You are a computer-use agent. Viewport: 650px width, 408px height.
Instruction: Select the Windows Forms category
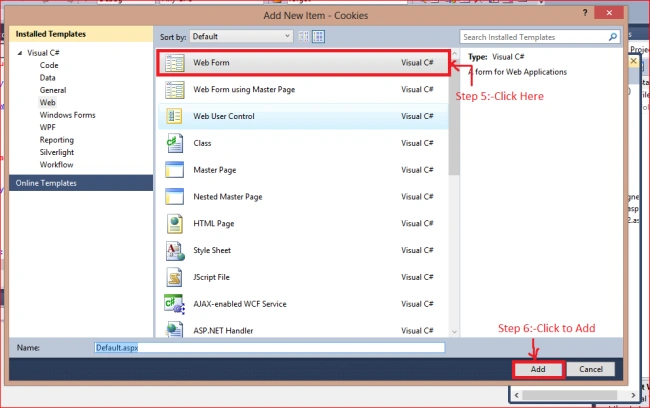pos(68,115)
